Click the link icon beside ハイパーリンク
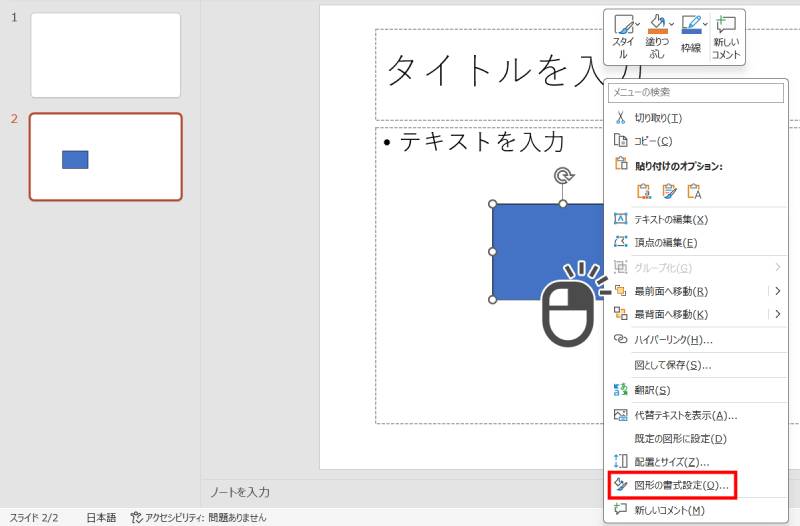The width and height of the screenshot is (800, 526). (620, 339)
